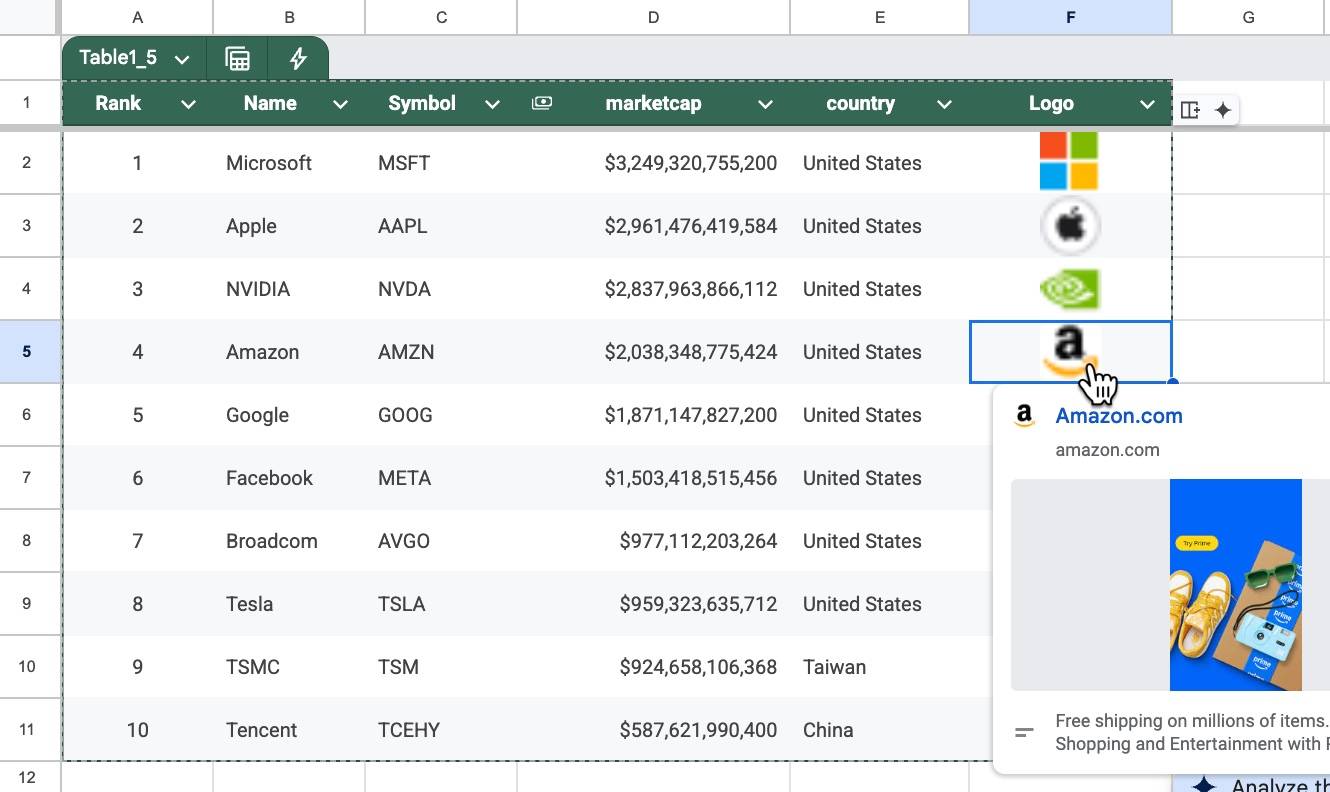The image size is (1330, 792).
Task: Select the META symbol cell
Action: click(441, 478)
